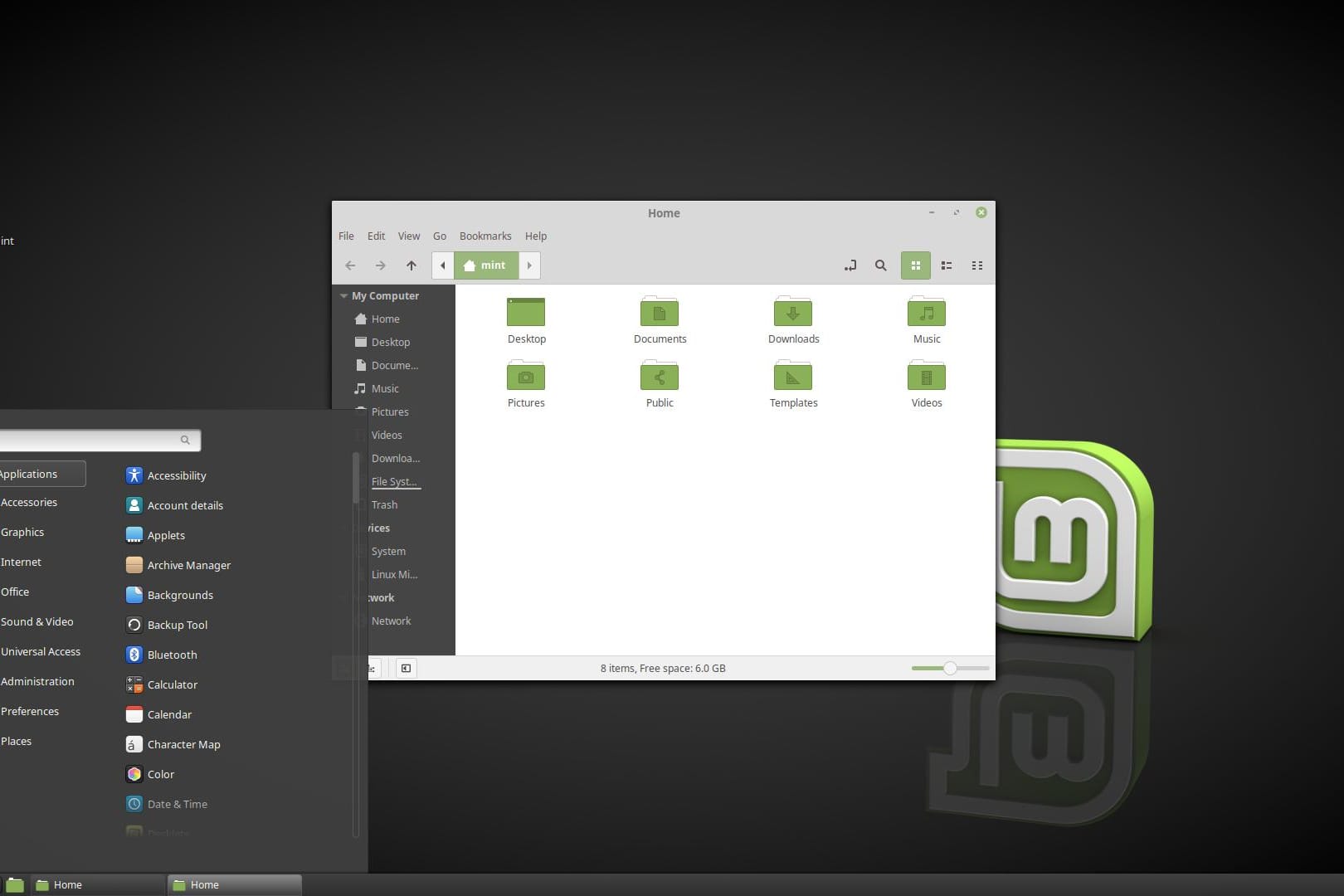Screen dimensions: 1344x896
Task: Open the Videos folder icon
Action: click(x=927, y=377)
